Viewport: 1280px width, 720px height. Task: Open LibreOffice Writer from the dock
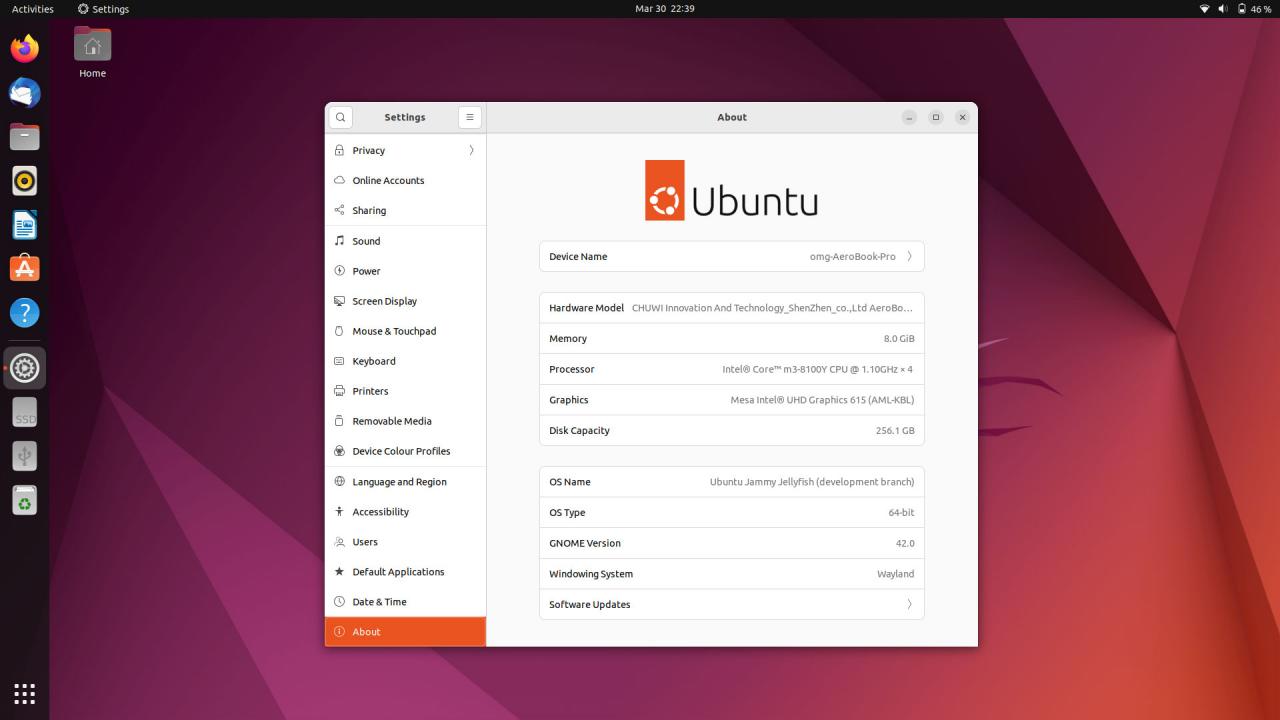click(x=25, y=225)
